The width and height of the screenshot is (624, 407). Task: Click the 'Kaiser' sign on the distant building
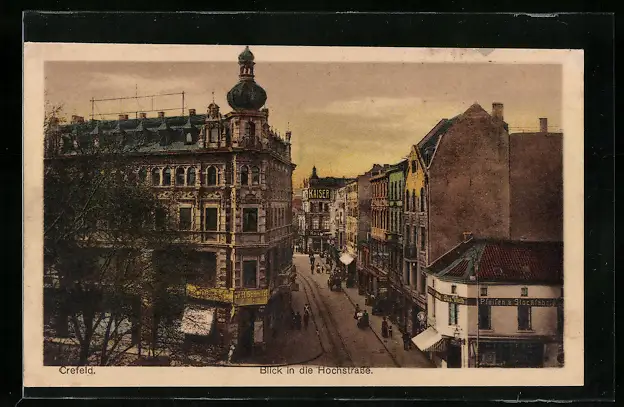point(318,194)
